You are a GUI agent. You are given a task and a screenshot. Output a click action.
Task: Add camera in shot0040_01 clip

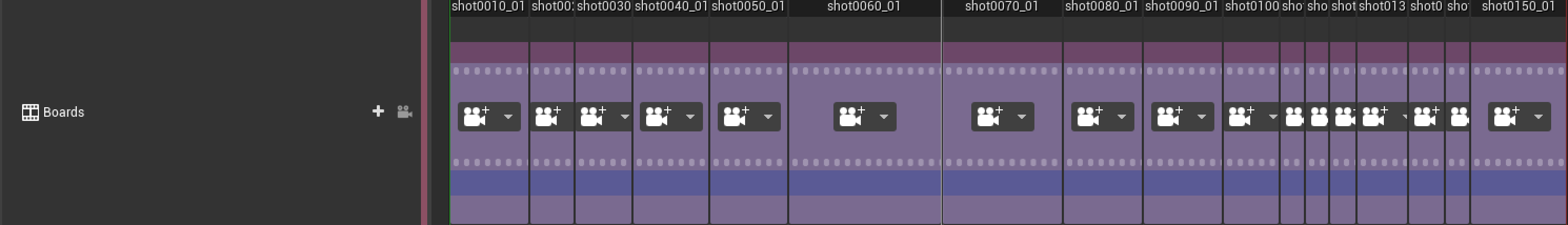click(659, 117)
